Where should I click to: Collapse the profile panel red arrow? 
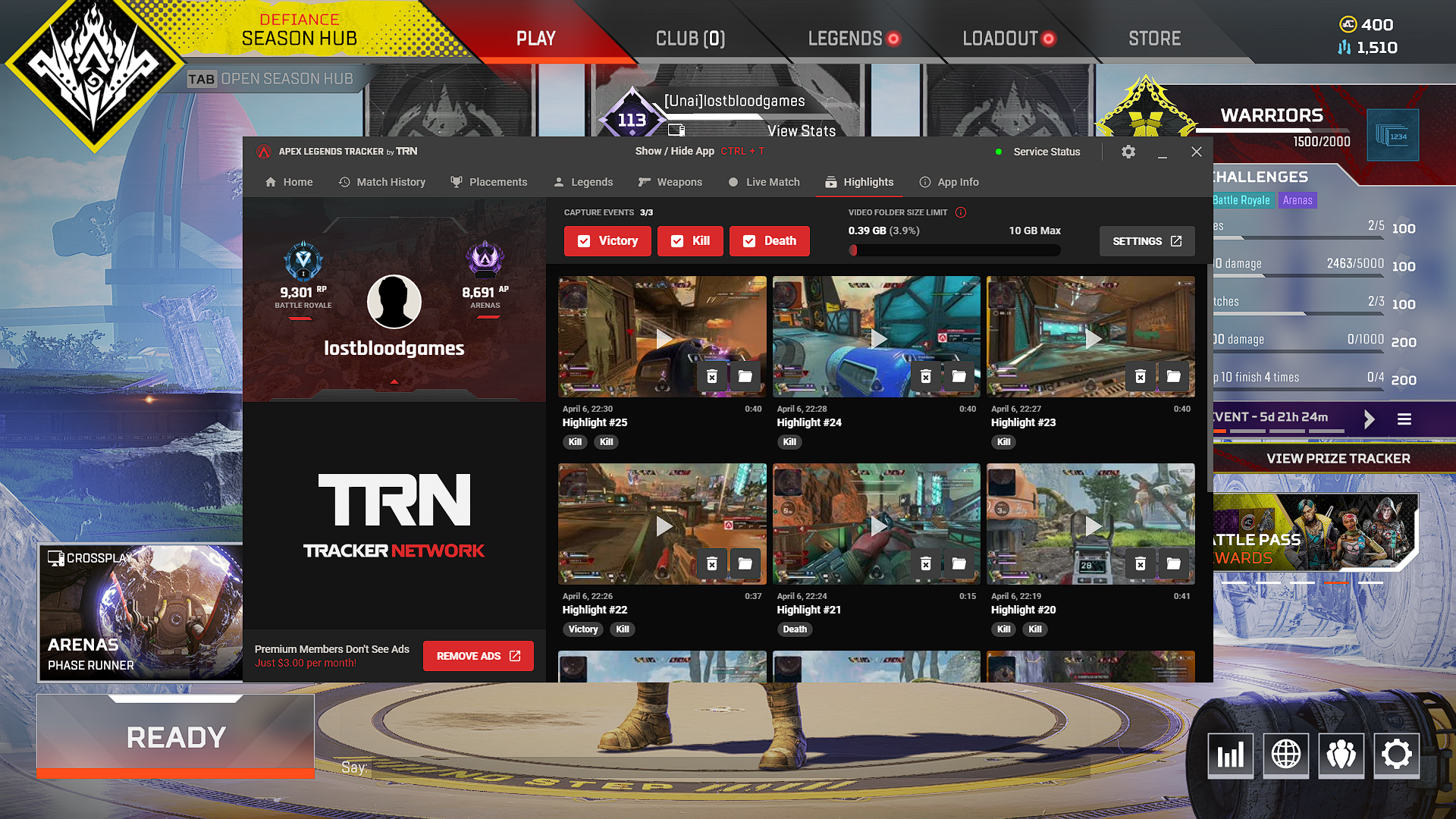tap(394, 382)
